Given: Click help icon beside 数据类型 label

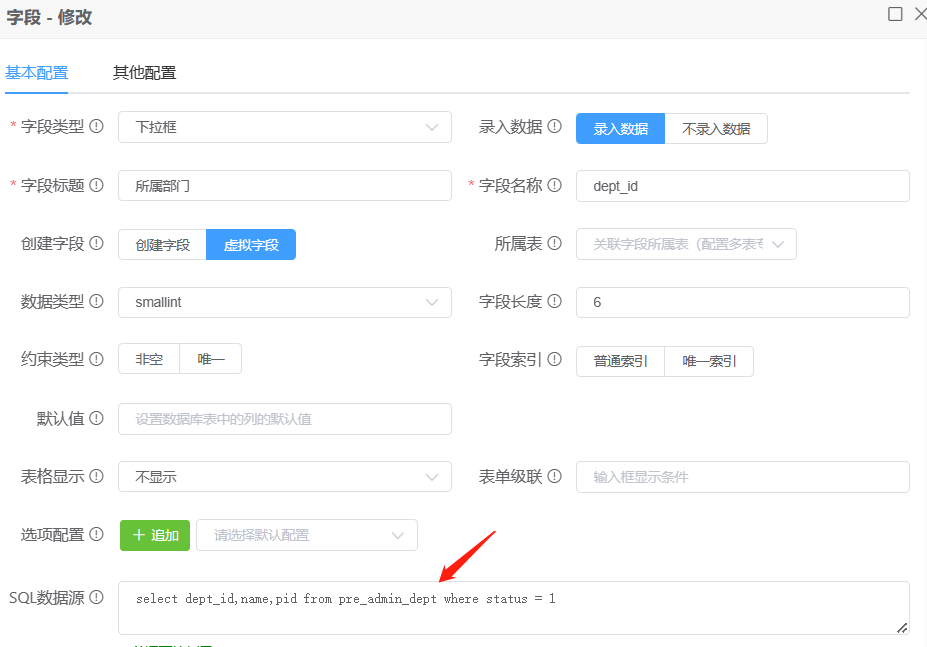Looking at the screenshot, I should pos(97,302).
